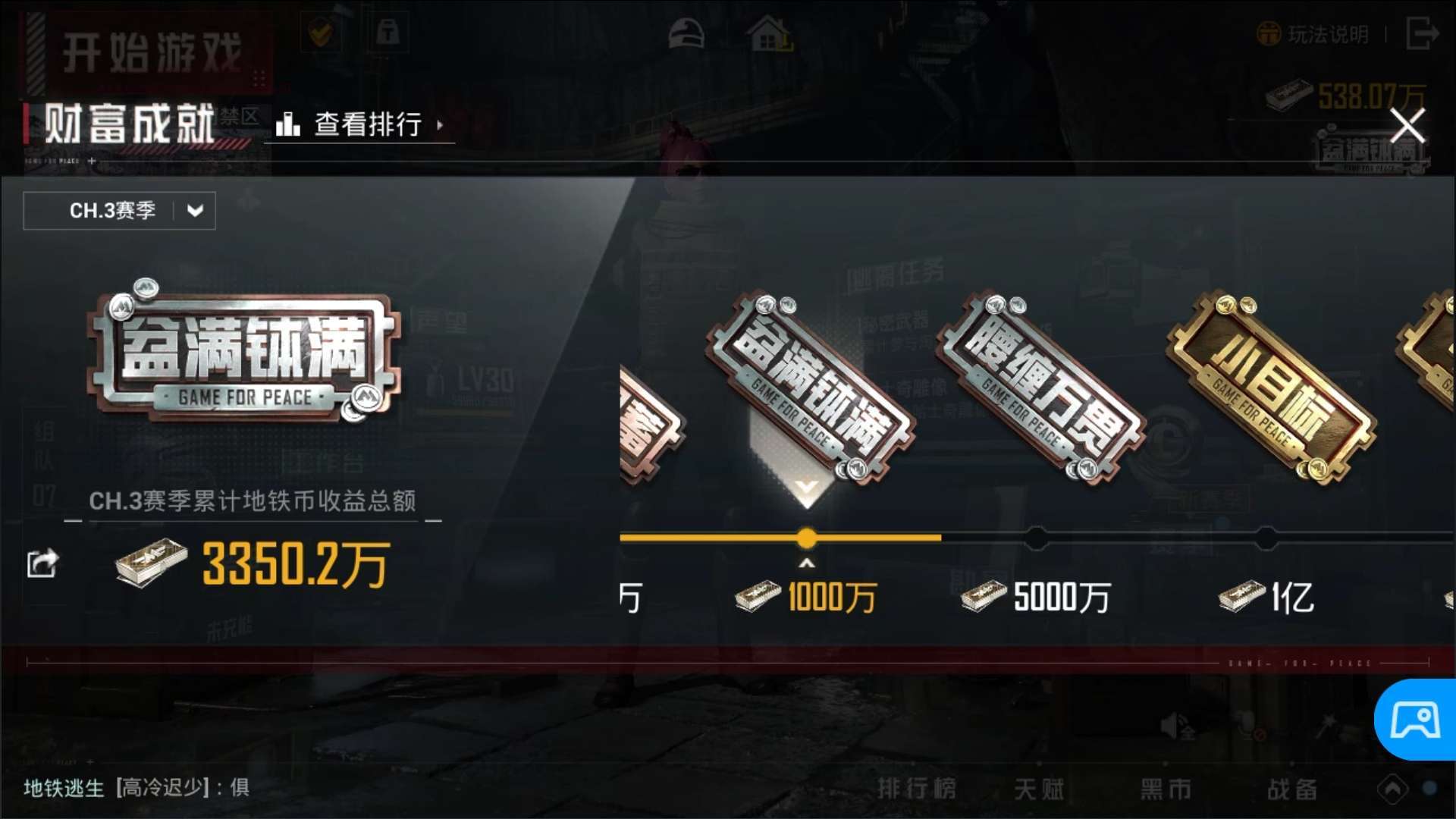Open the blue gamepad floating button
The height and width of the screenshot is (819, 1456).
[x=1415, y=720]
